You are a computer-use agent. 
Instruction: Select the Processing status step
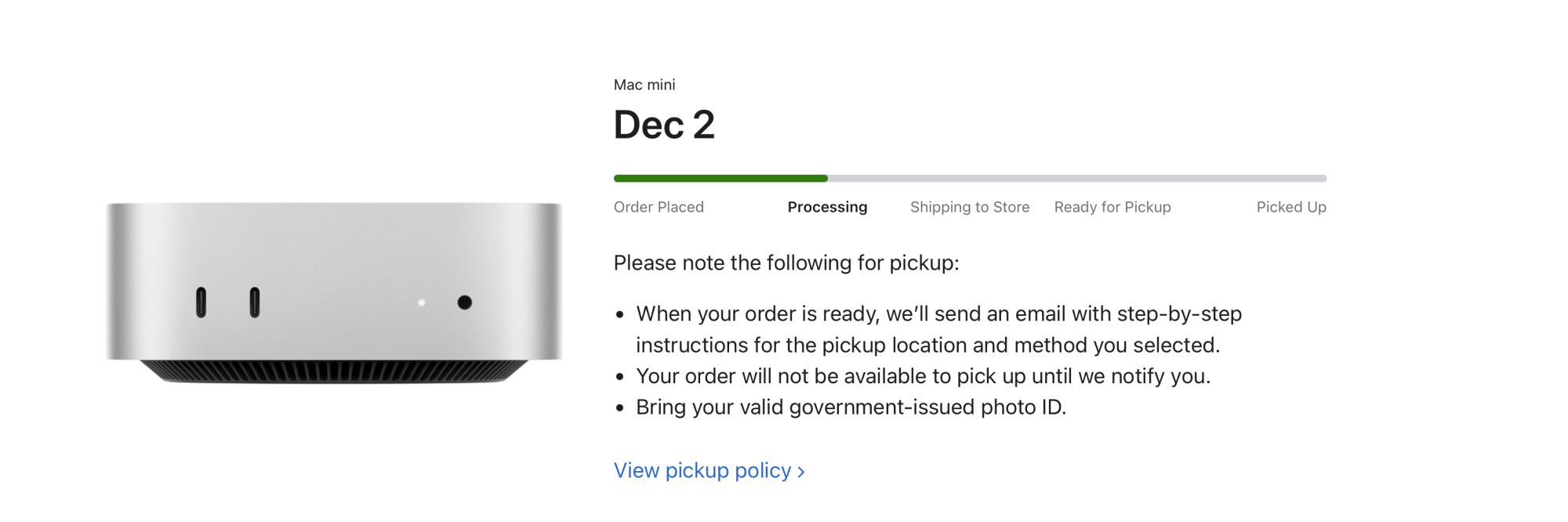tap(827, 207)
